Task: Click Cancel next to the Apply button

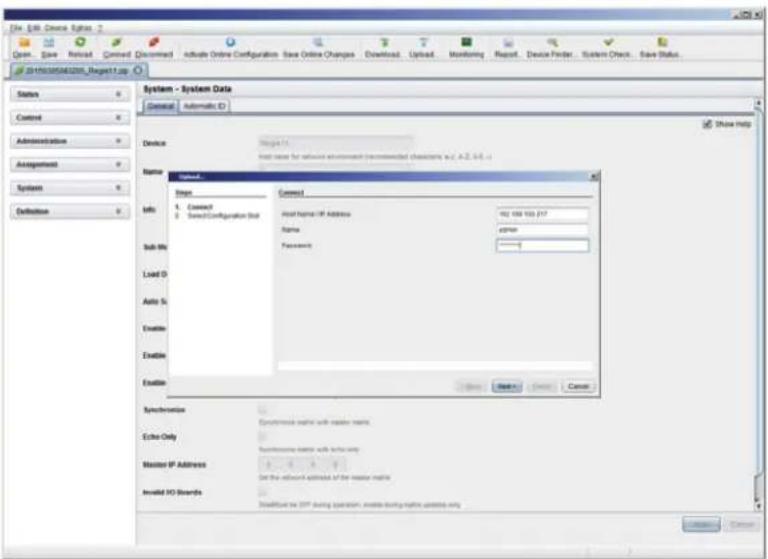Action: tap(742, 524)
